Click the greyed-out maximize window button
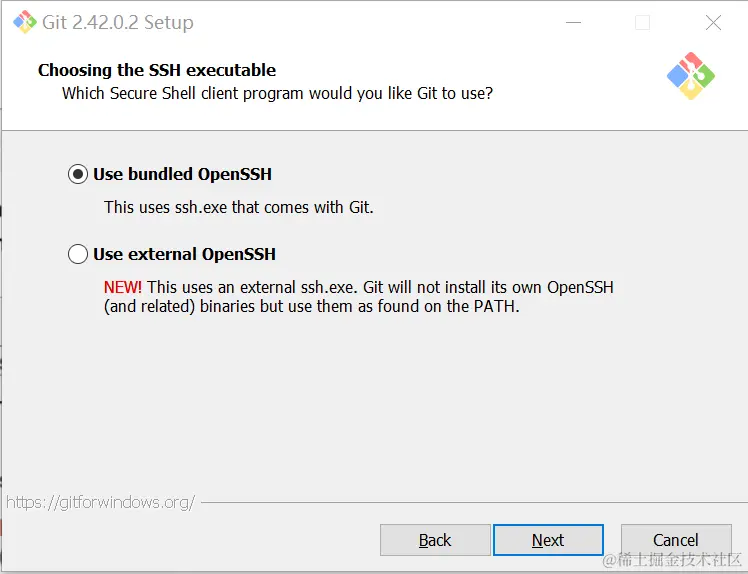Screen dimensions: 748x574 tap(643, 22)
